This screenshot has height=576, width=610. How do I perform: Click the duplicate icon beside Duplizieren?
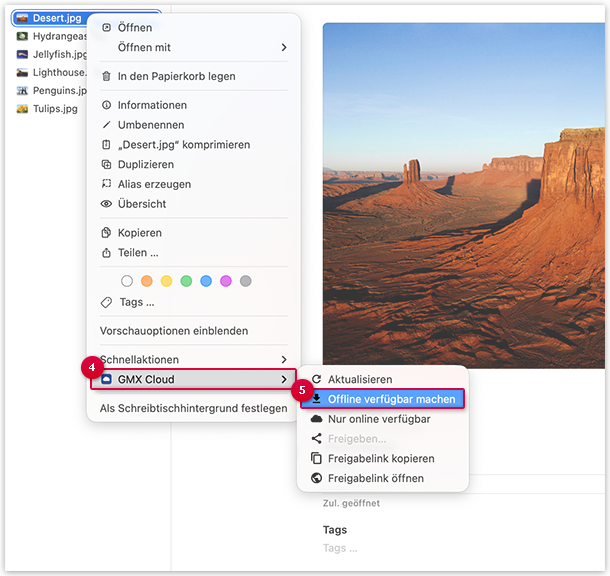106,165
